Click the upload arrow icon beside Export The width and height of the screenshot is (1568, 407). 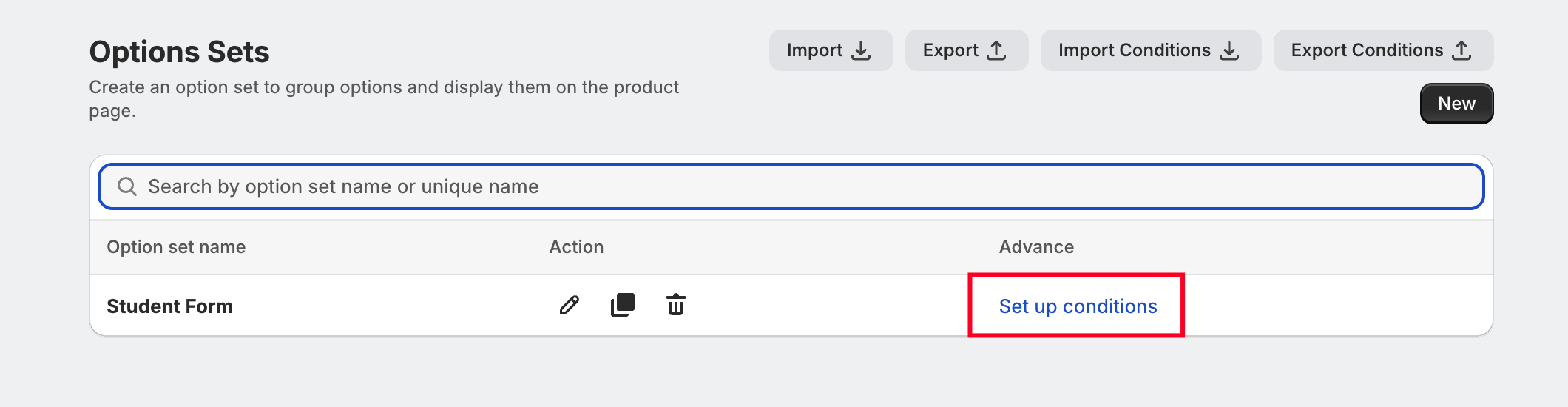tap(996, 50)
